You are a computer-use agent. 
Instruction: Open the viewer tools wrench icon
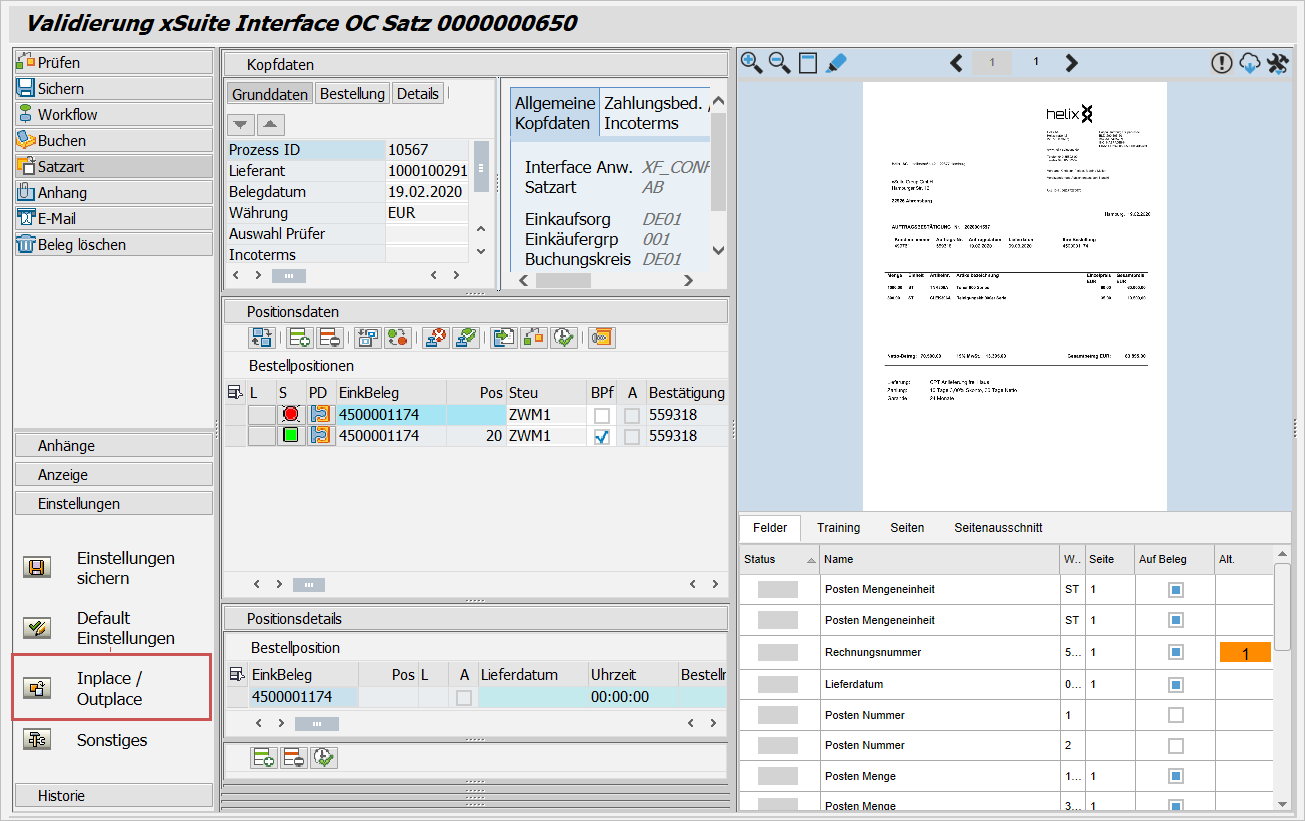[x=1277, y=63]
